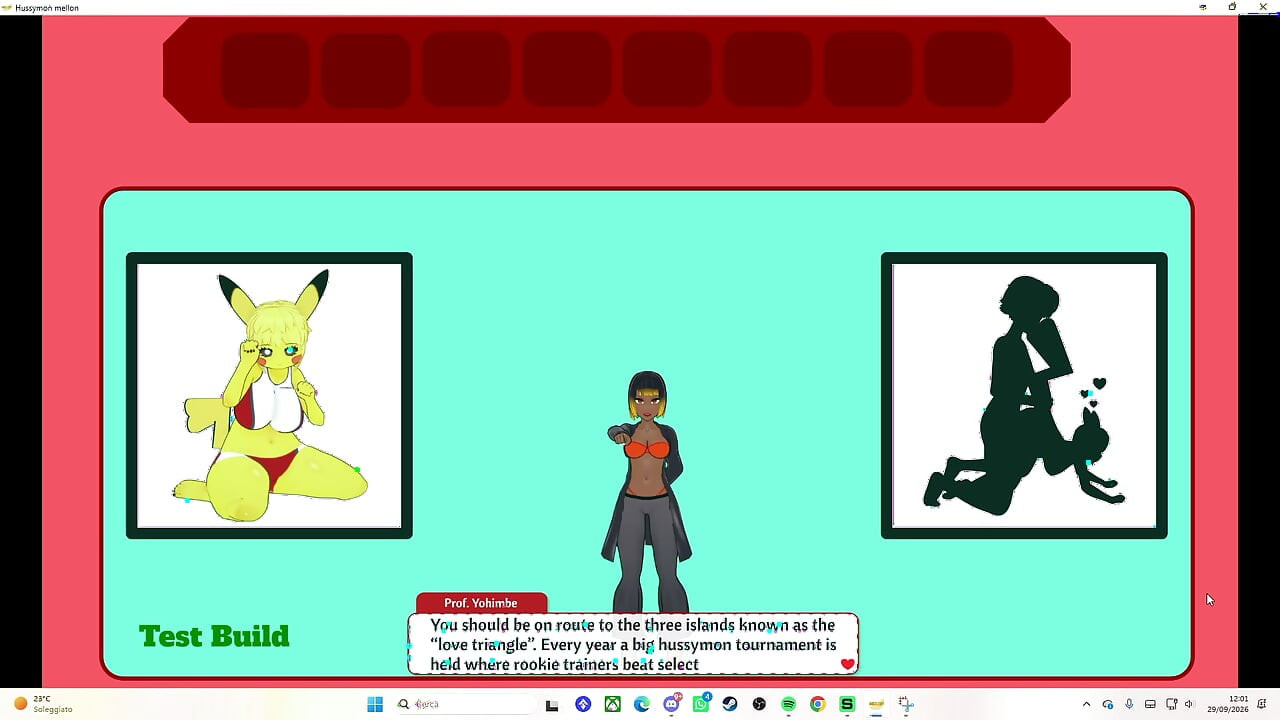Open the volume control in system tray
The image size is (1280, 720).
[1189, 704]
